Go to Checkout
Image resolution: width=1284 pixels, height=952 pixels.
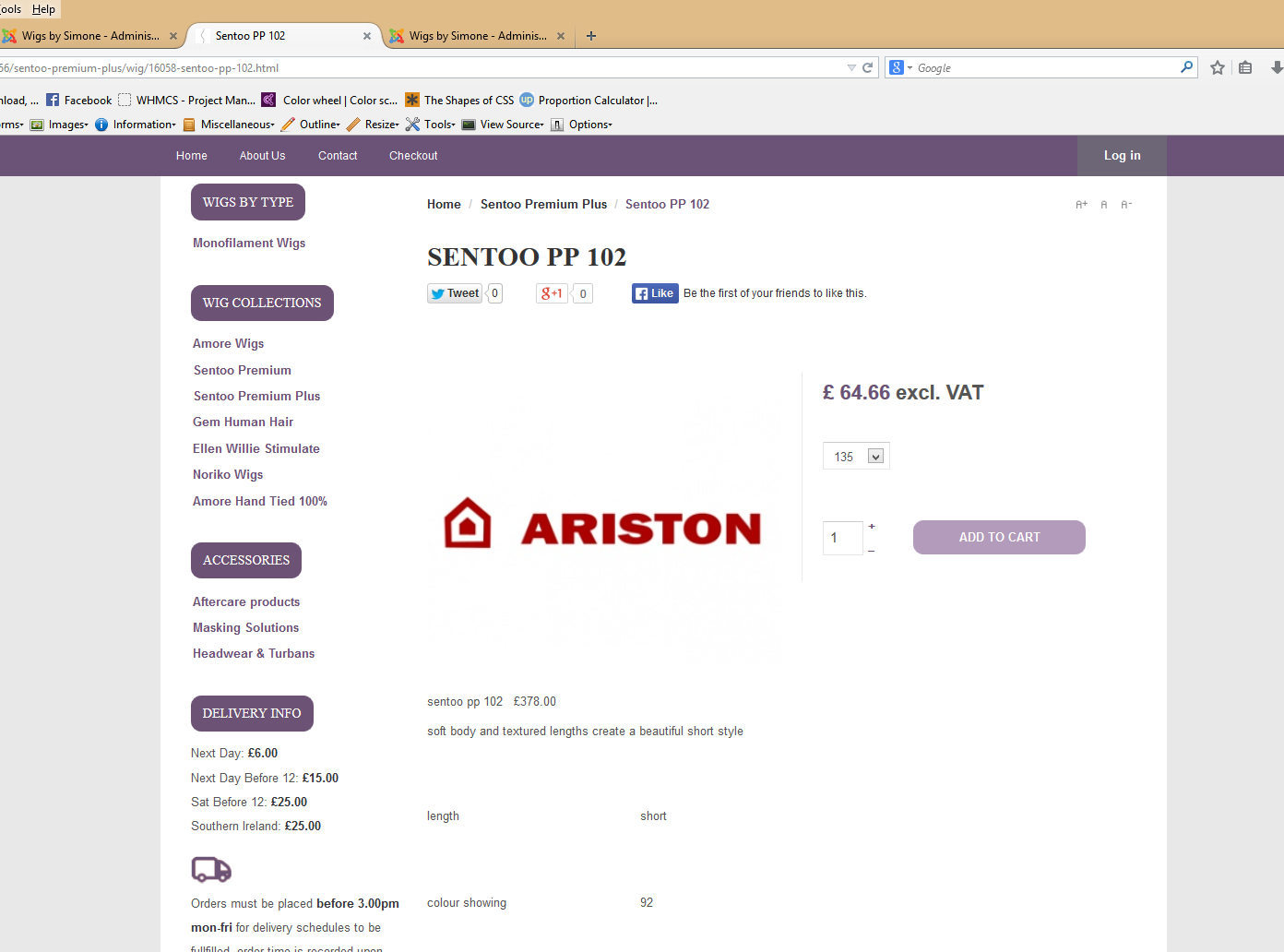pos(413,156)
